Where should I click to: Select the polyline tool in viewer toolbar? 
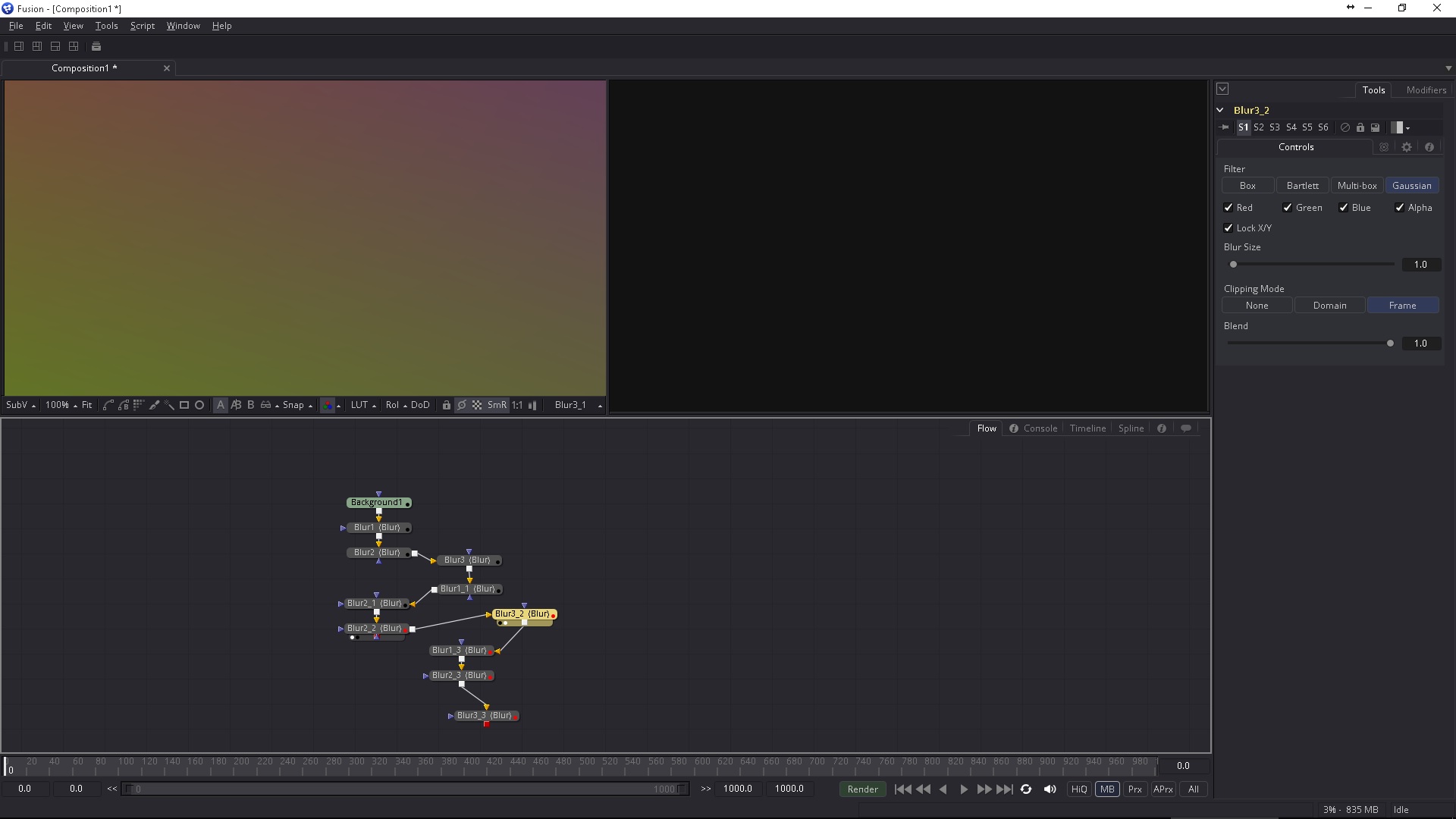coord(108,405)
